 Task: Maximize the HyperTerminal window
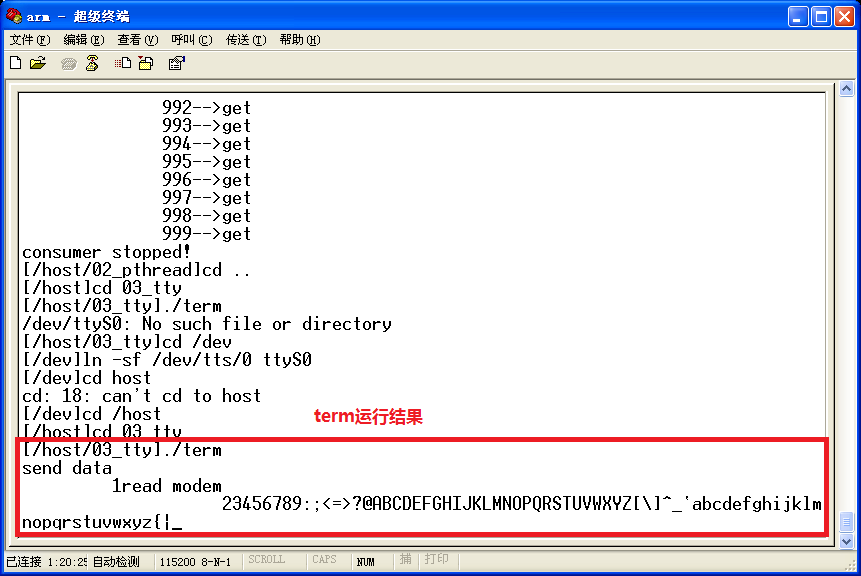pyautogui.click(x=821, y=16)
